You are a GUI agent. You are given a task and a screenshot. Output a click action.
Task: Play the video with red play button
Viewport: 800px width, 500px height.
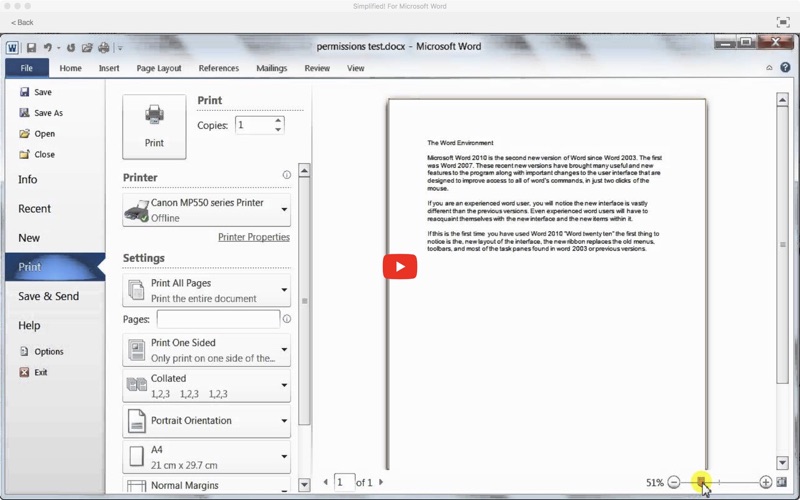(400, 267)
